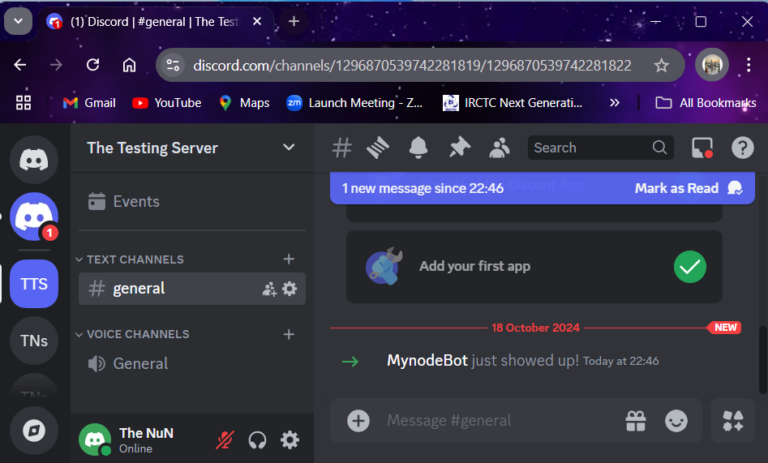The height and width of the screenshot is (463, 768).
Task: Click the search magnifier icon
Action: [x=660, y=147]
